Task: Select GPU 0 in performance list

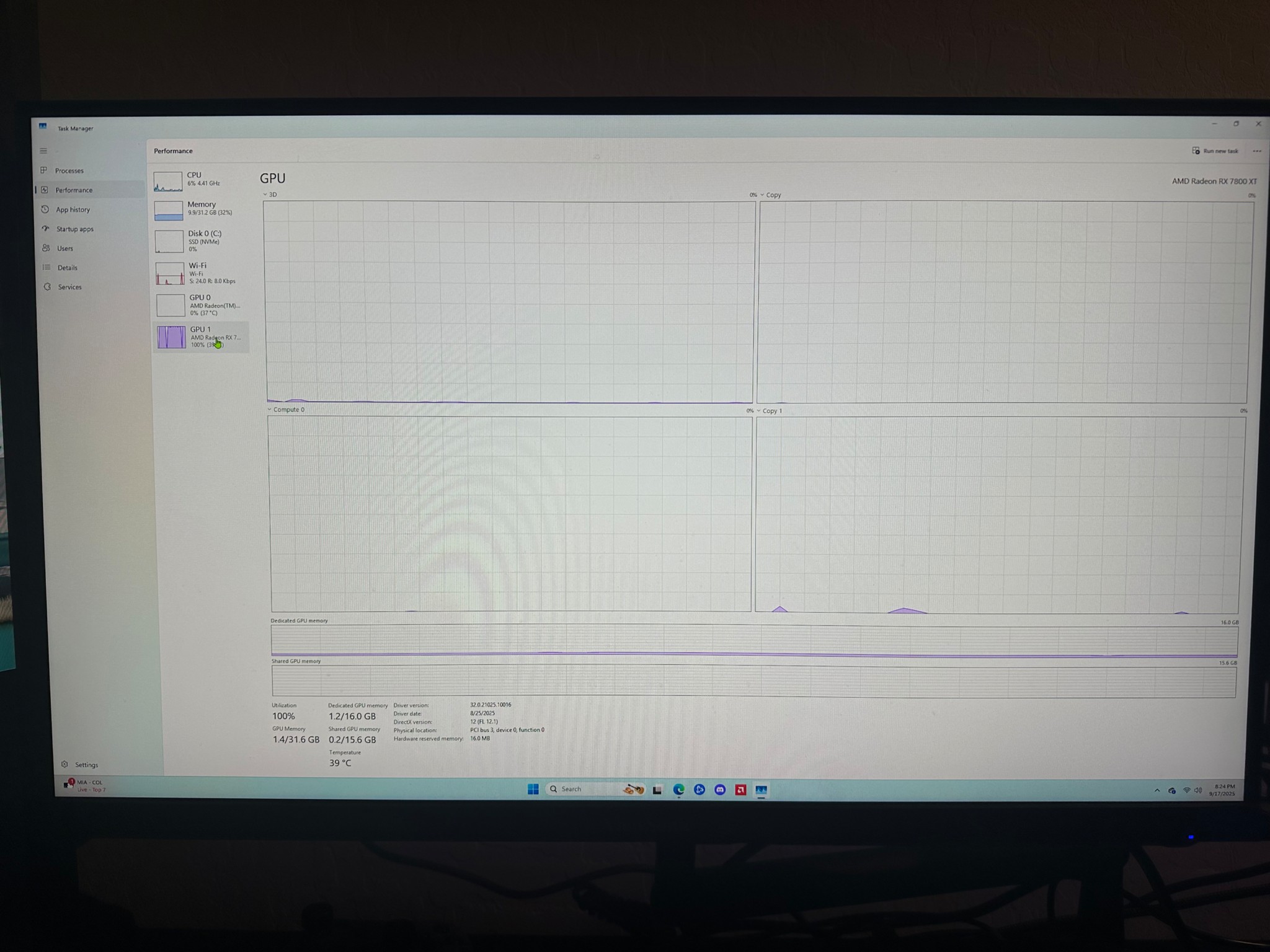Action: 200,305
